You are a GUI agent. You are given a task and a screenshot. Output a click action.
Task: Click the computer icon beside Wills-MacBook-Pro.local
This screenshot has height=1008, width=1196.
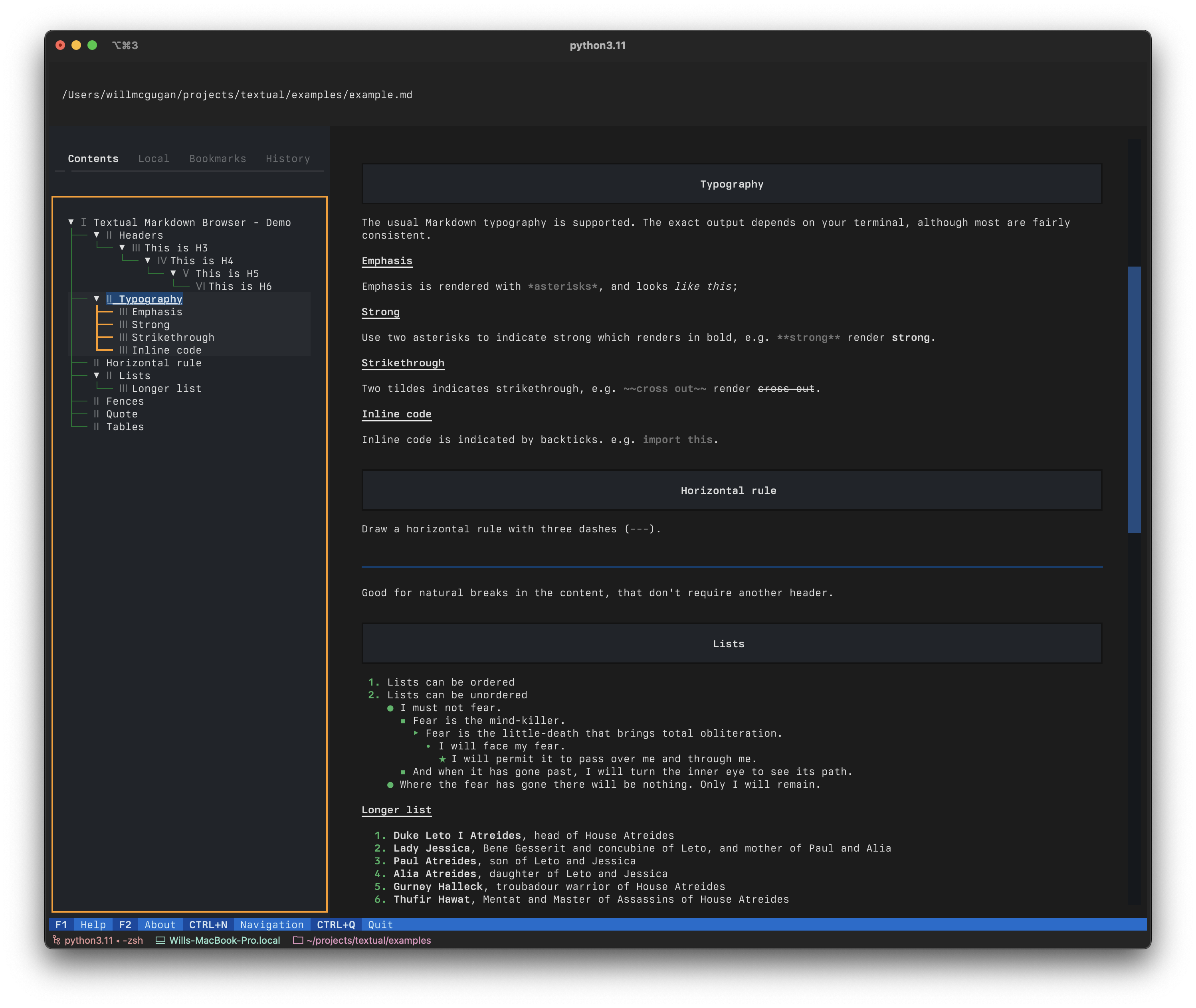(160, 940)
